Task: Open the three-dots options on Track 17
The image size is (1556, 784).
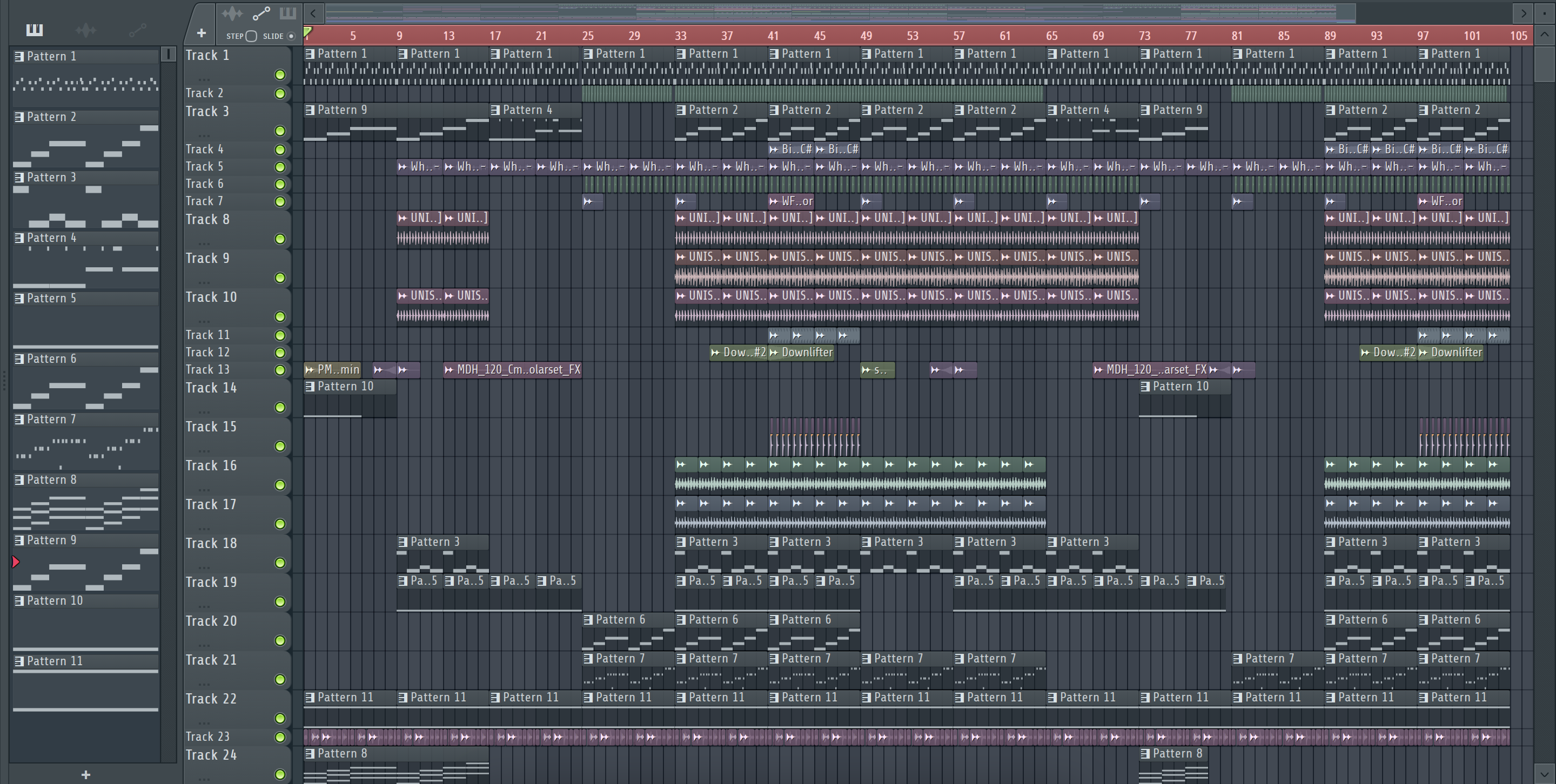Action: point(204,528)
